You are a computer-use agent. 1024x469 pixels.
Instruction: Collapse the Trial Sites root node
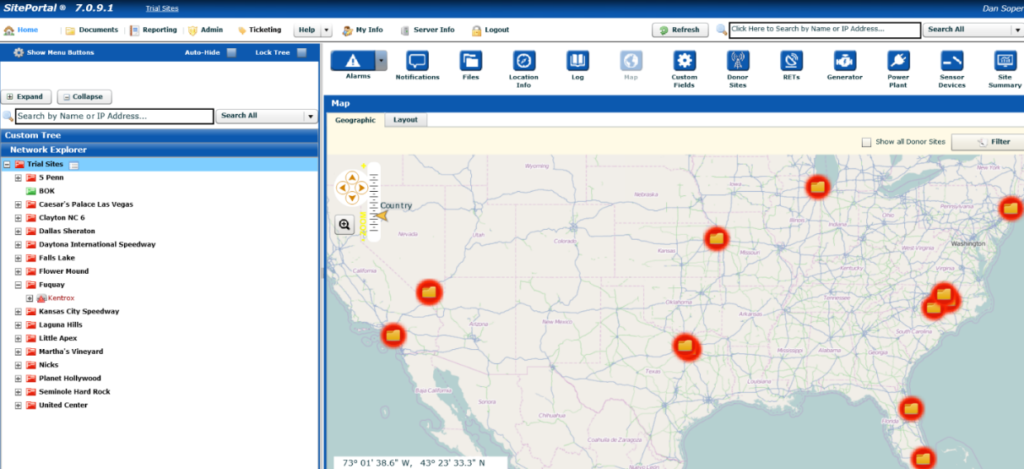[x=7, y=165]
